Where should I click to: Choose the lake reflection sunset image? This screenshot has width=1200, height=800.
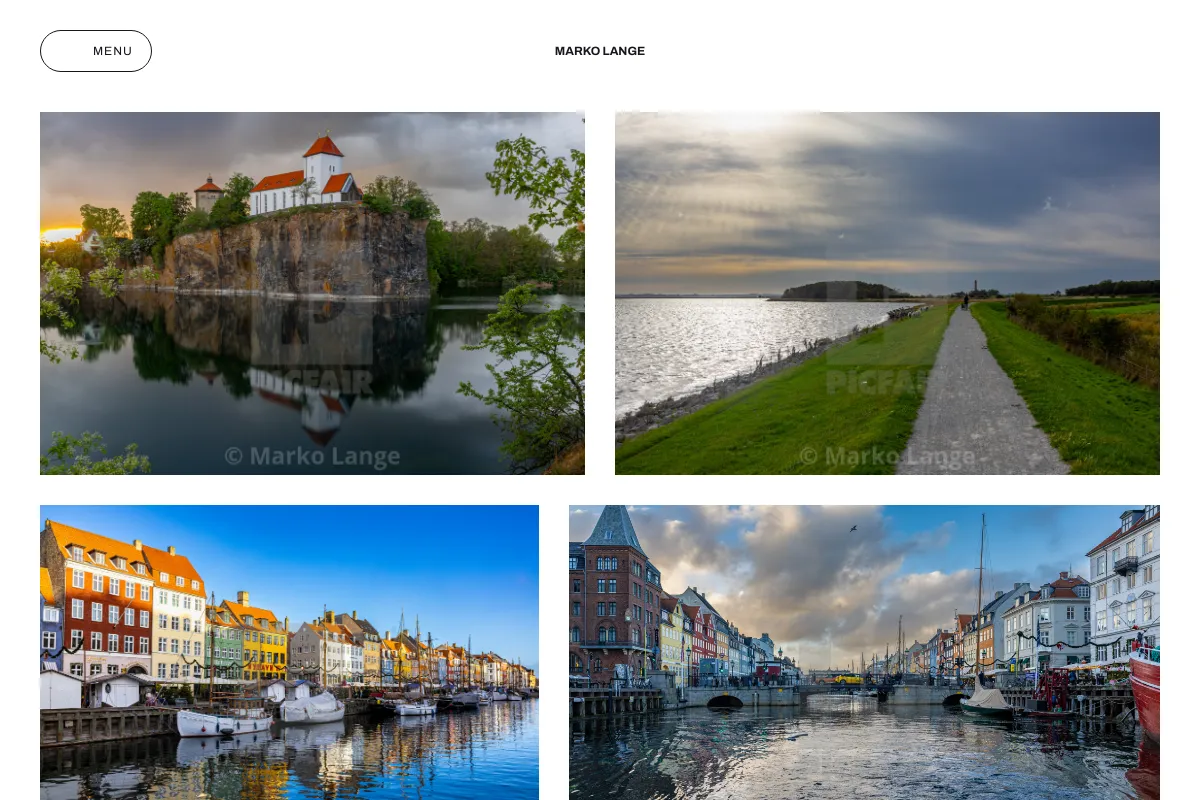pyautogui.click(x=312, y=293)
